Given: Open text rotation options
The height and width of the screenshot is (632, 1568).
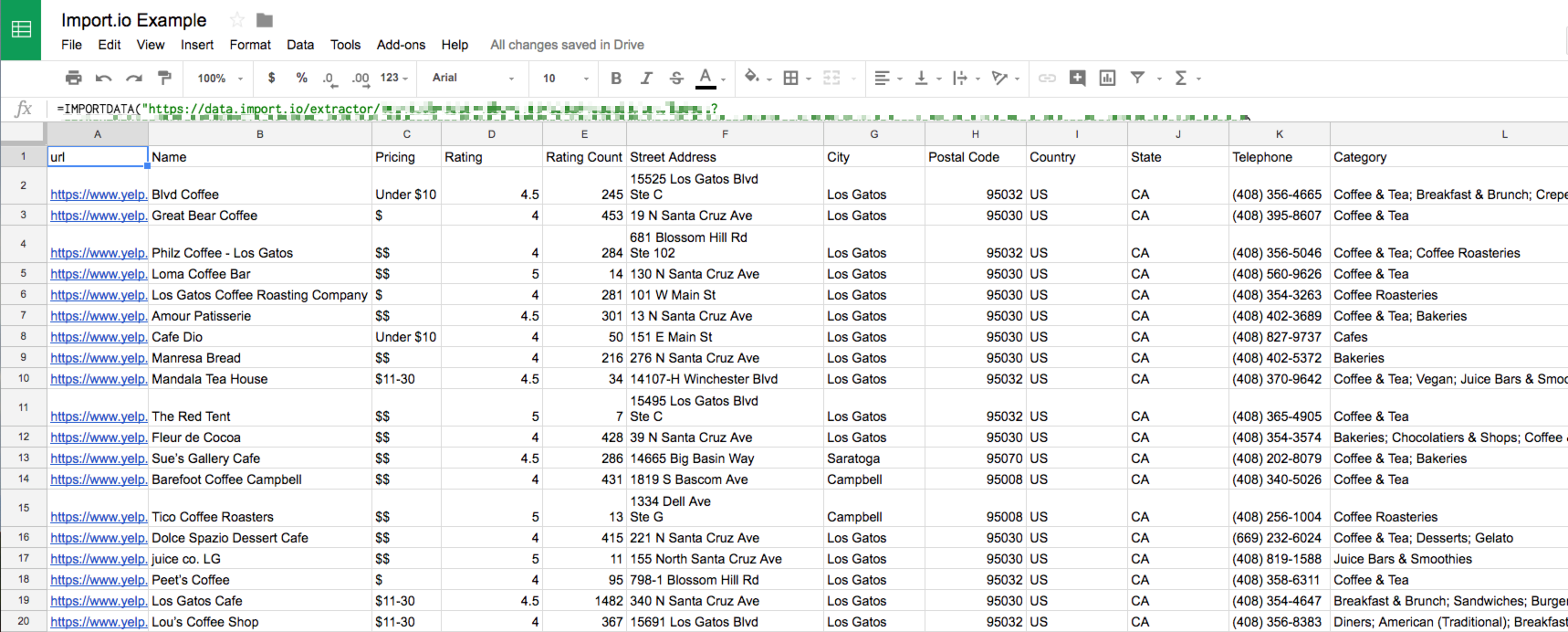Looking at the screenshot, I should tap(1005, 78).
